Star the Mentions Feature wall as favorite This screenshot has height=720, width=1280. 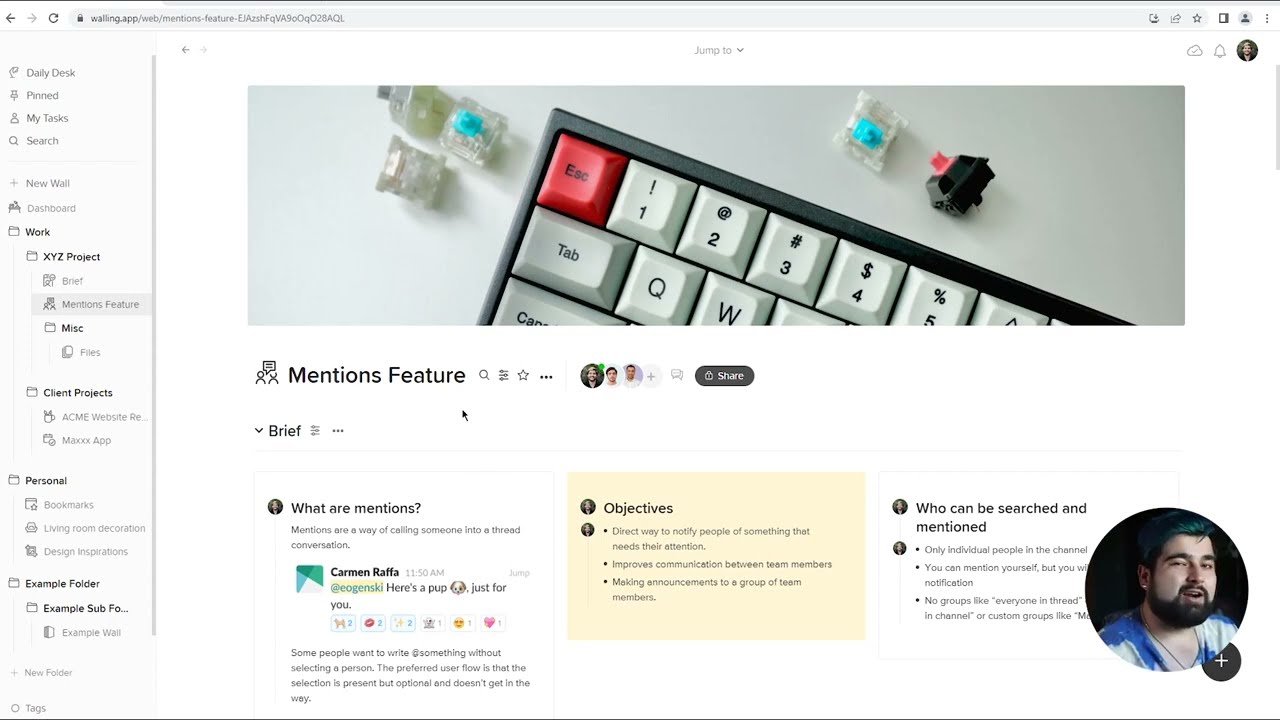523,376
